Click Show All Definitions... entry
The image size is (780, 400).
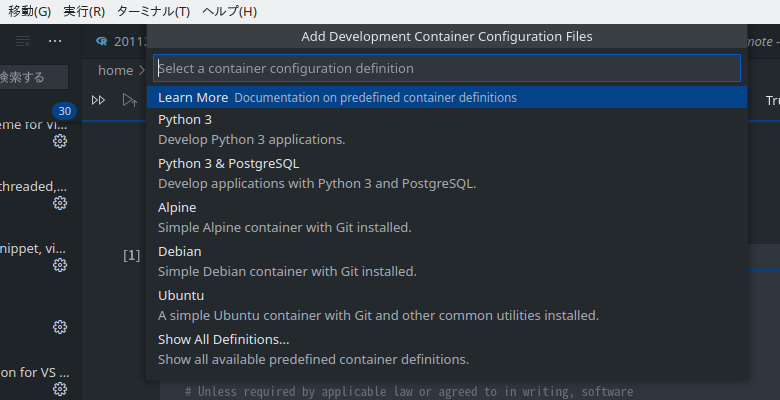447,349
